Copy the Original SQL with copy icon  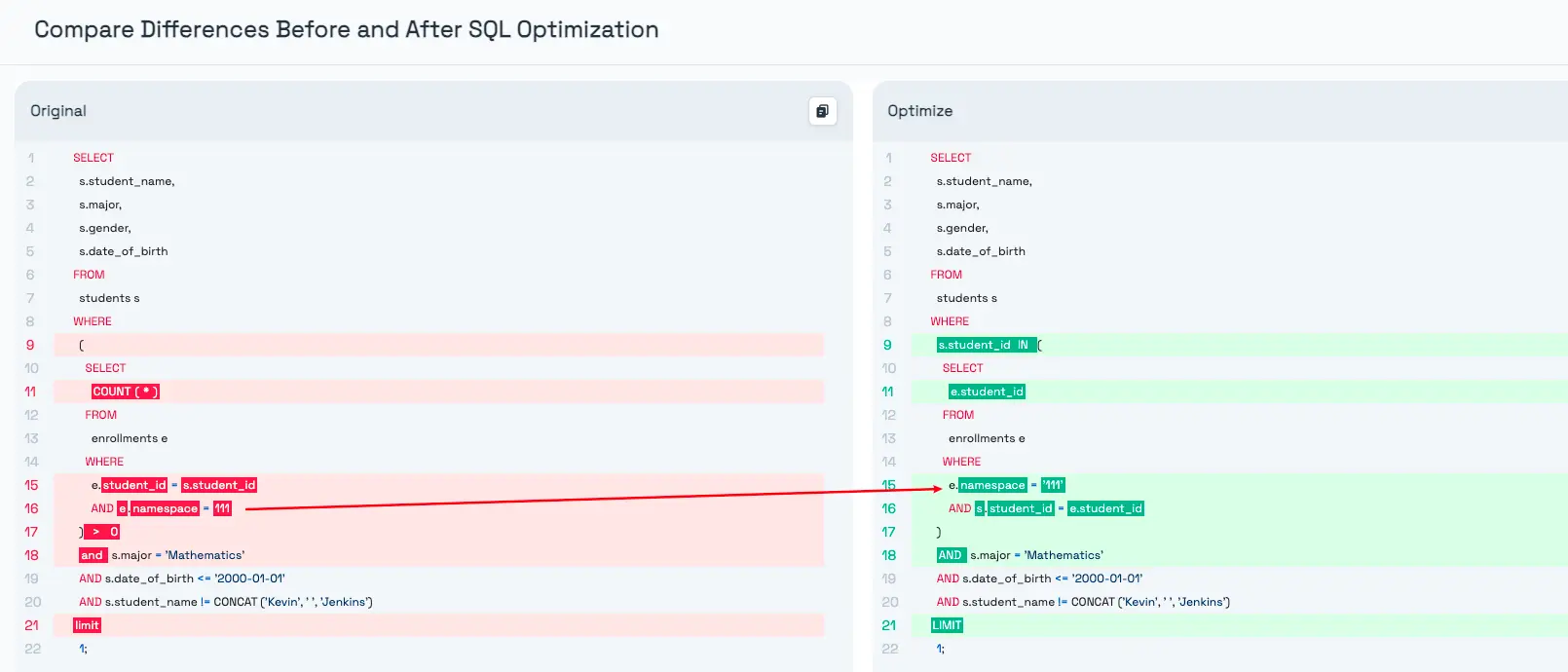(x=823, y=111)
